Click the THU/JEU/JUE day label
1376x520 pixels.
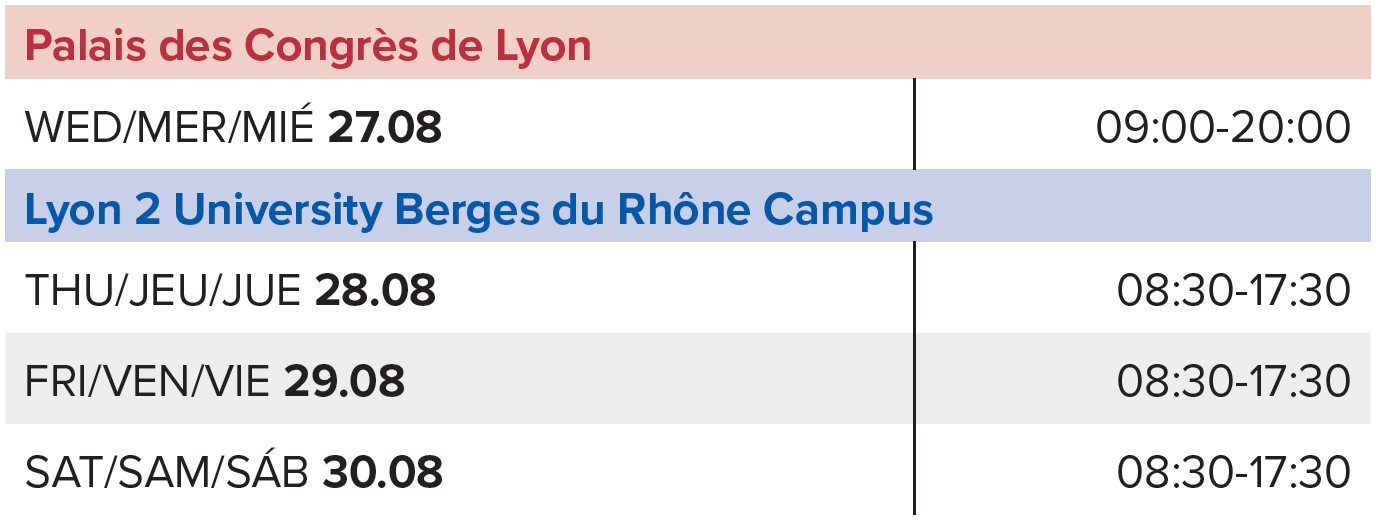point(163,291)
